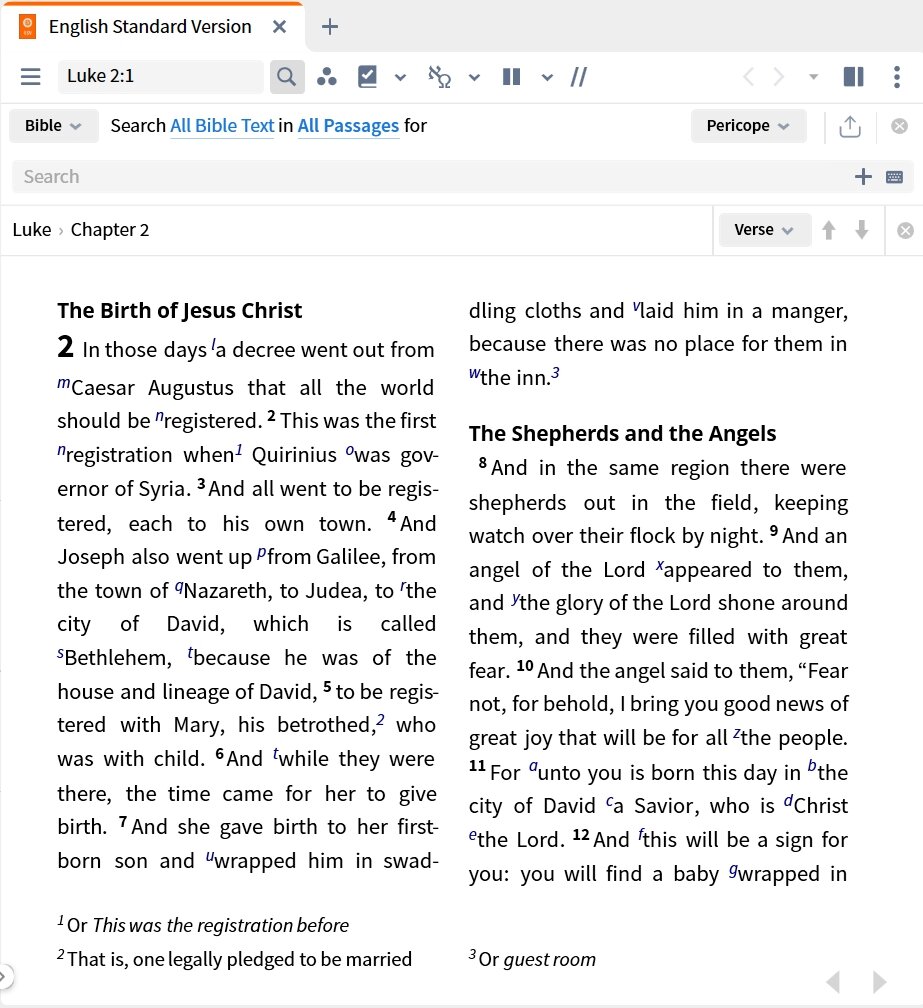Click The Birth of Jesus Christ heading

tap(179, 310)
